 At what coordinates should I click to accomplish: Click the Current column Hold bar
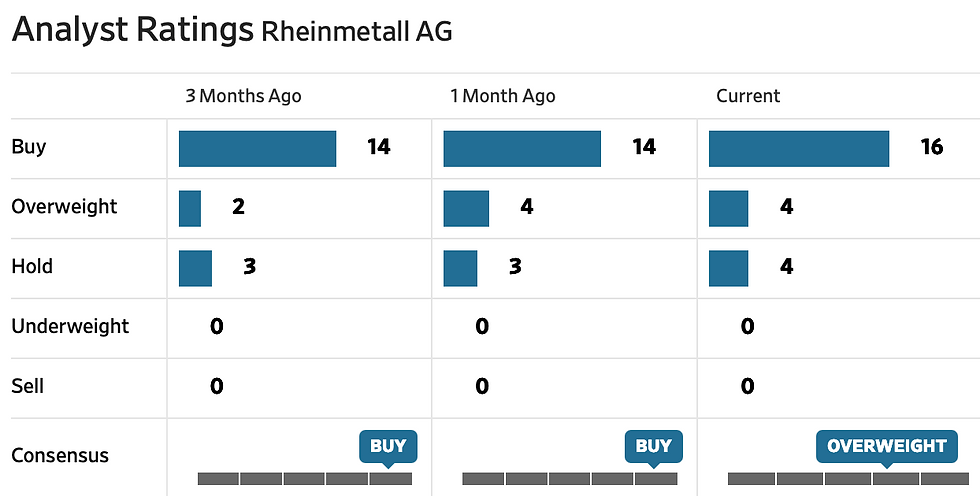(x=728, y=268)
